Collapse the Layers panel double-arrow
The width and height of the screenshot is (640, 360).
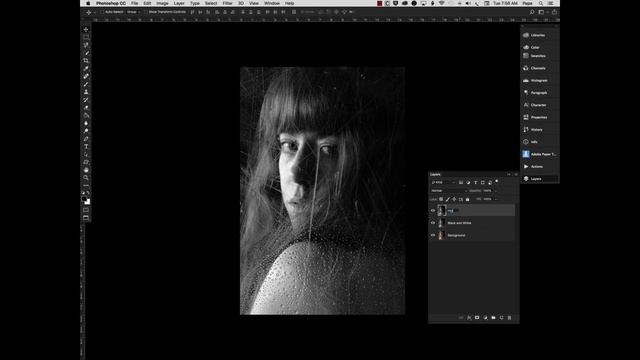click(509, 174)
